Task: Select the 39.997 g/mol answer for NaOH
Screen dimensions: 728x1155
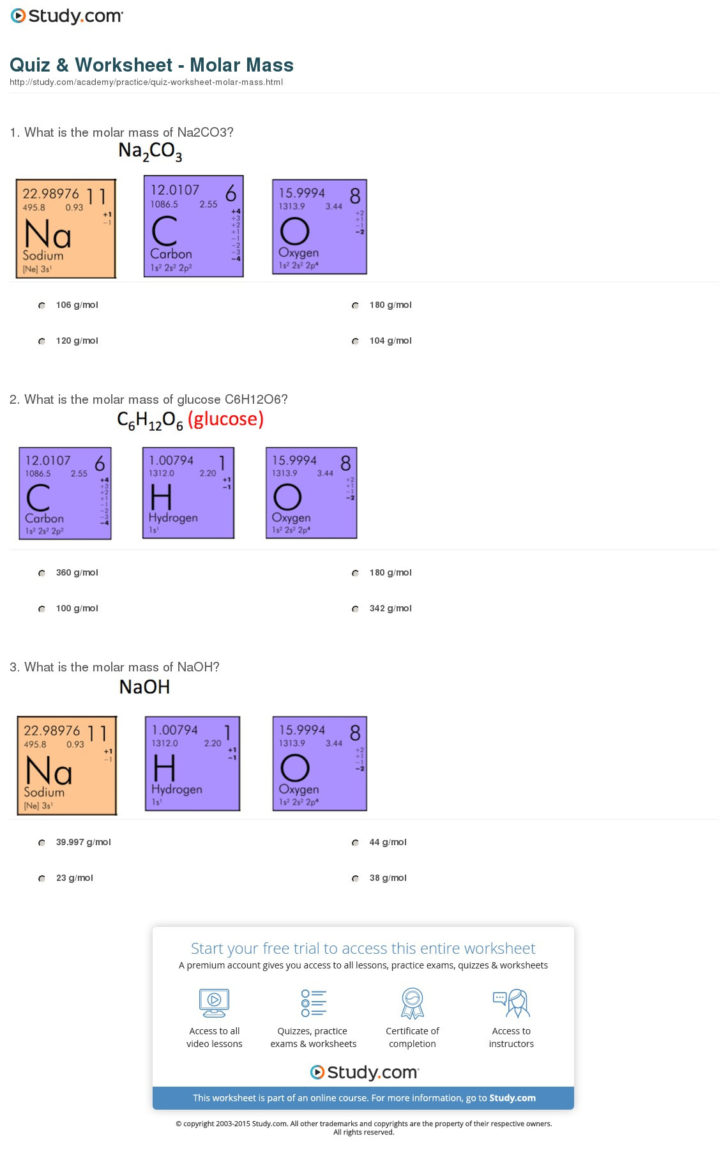Action: (x=41, y=843)
